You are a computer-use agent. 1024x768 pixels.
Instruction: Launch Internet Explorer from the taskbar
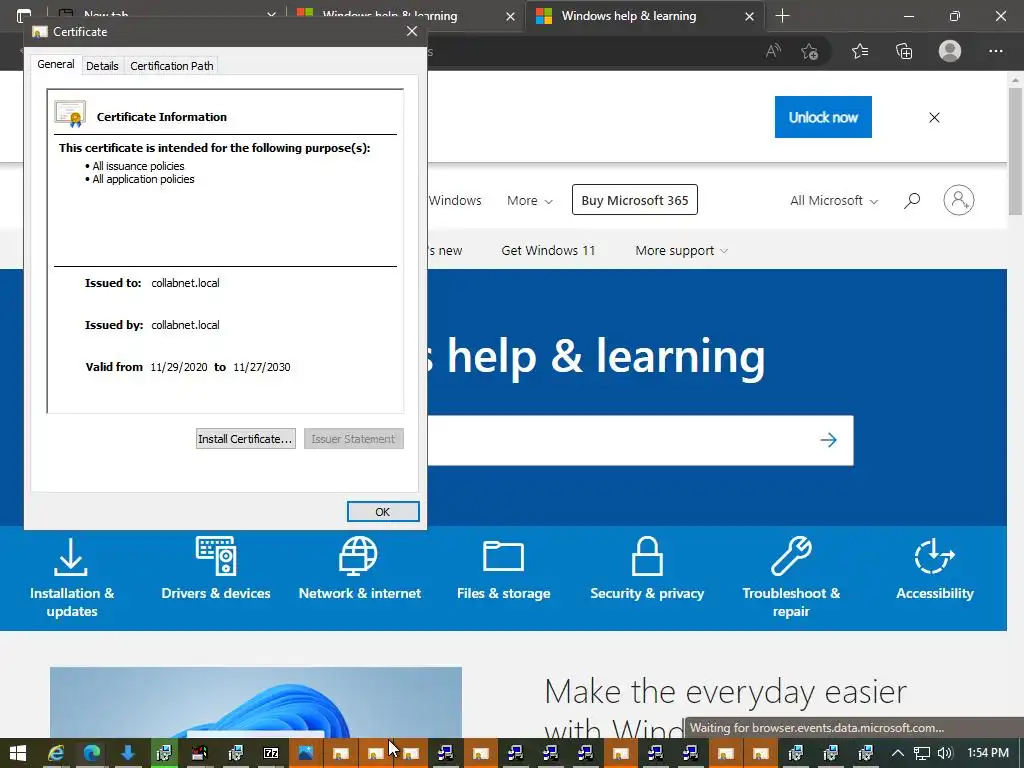click(56, 753)
